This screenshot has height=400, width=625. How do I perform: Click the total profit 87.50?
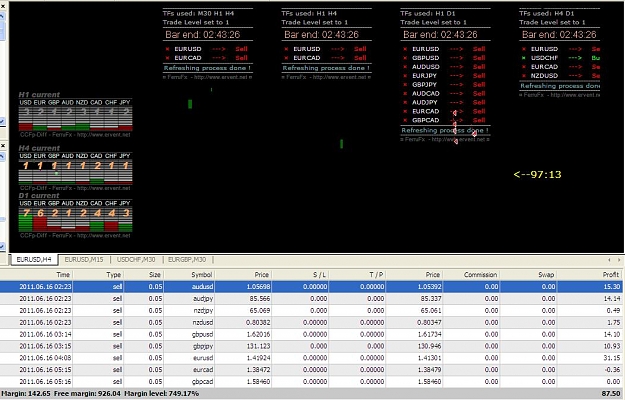610,394
